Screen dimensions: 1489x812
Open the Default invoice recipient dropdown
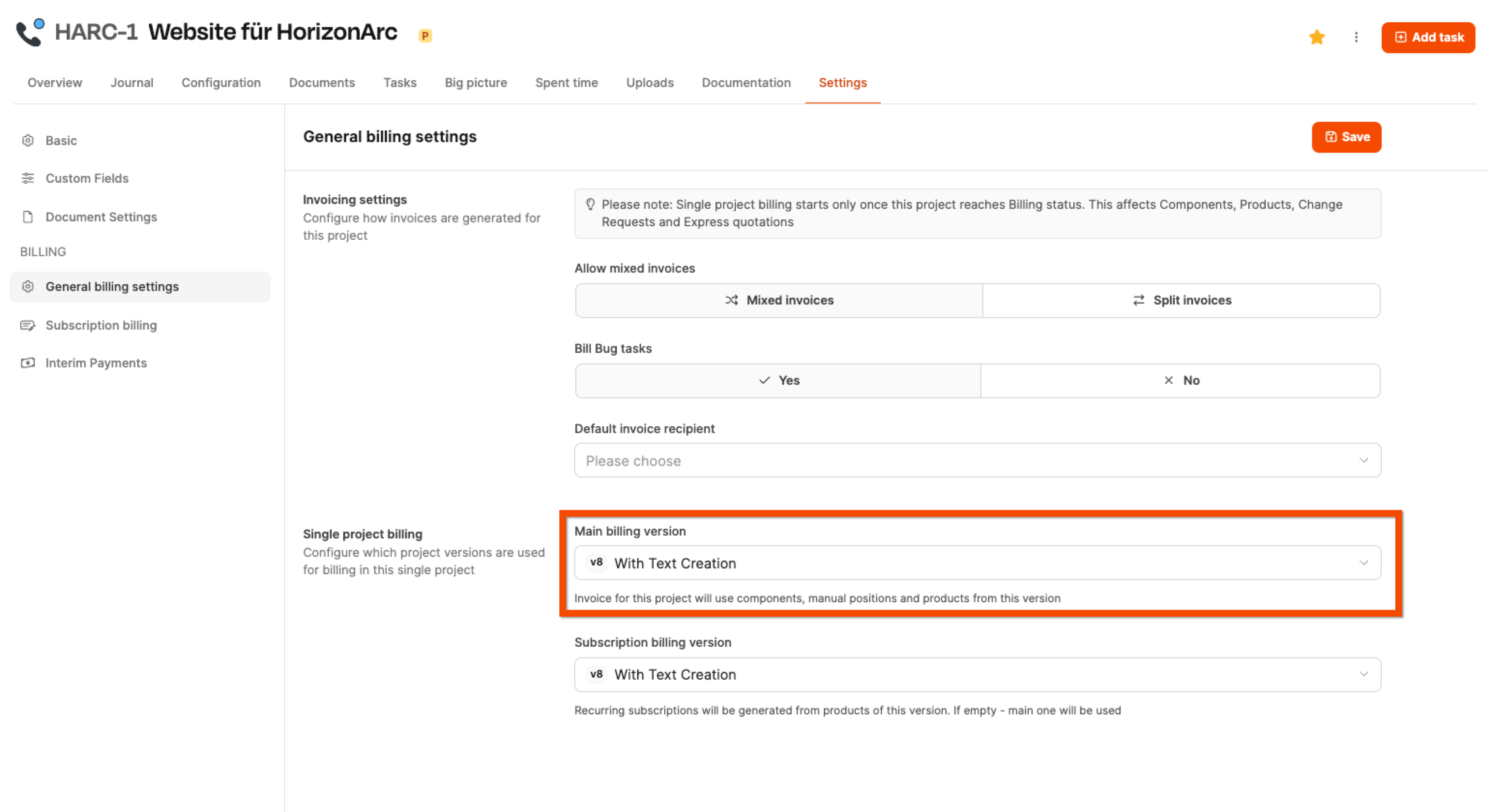977,461
